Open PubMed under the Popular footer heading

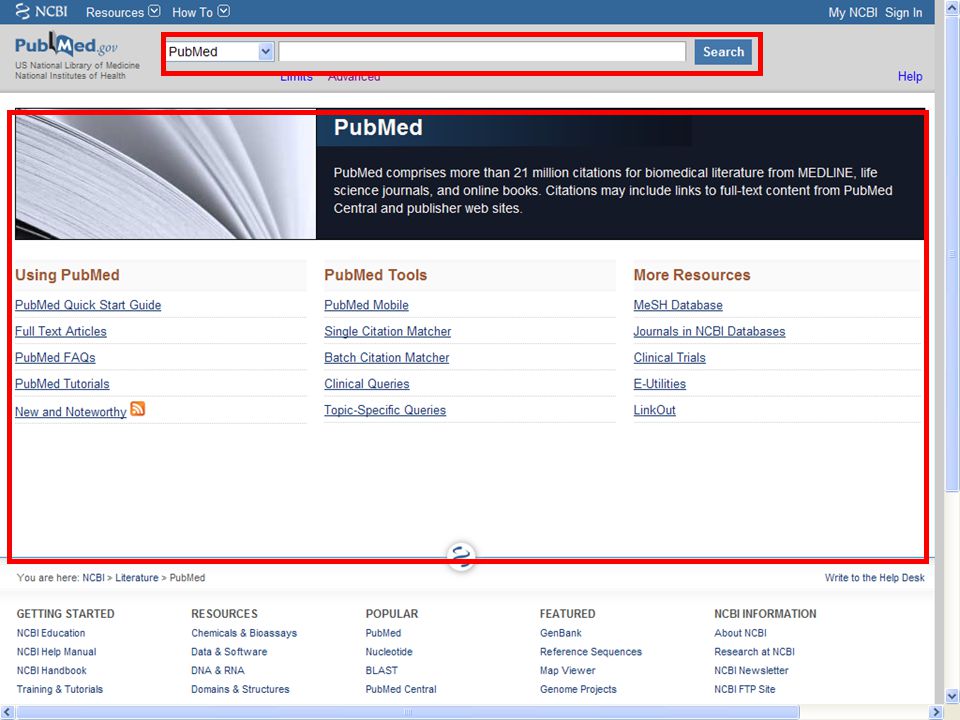[x=383, y=633]
